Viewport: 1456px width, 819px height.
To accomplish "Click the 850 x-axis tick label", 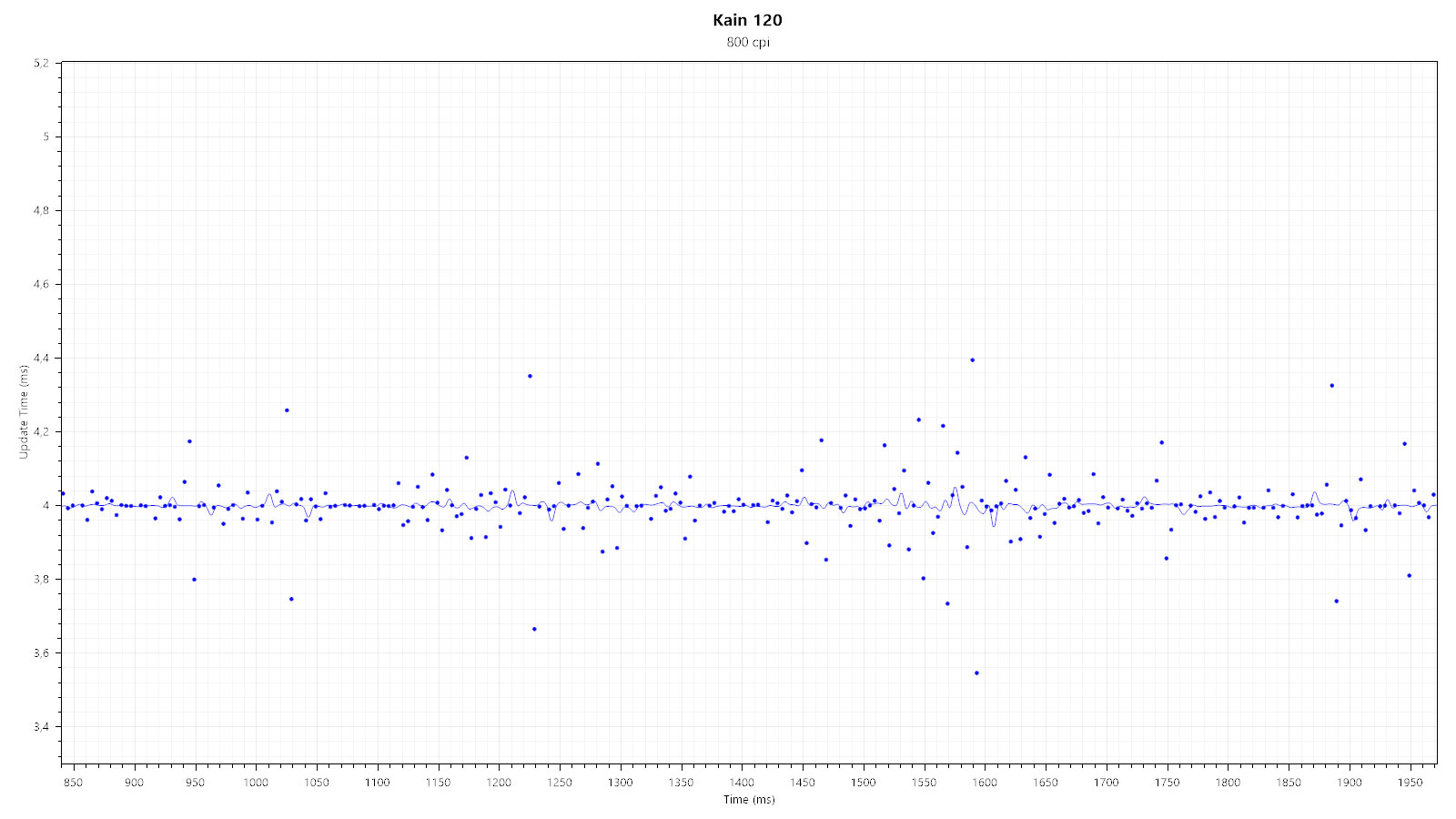I will pyautogui.click(x=73, y=783).
